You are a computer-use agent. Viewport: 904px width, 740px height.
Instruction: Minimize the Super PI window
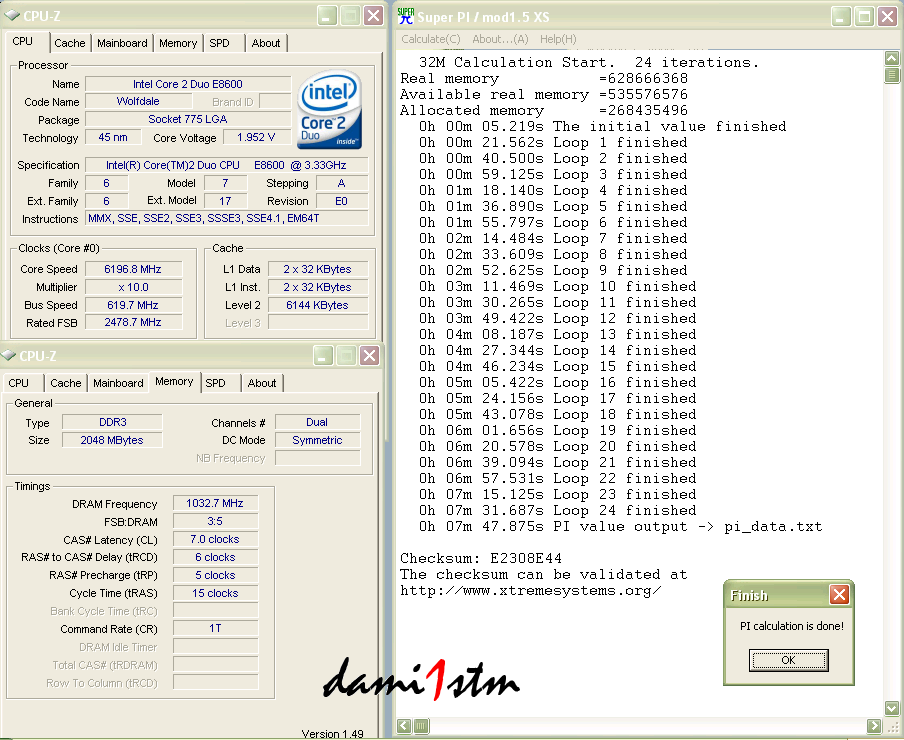coord(841,17)
